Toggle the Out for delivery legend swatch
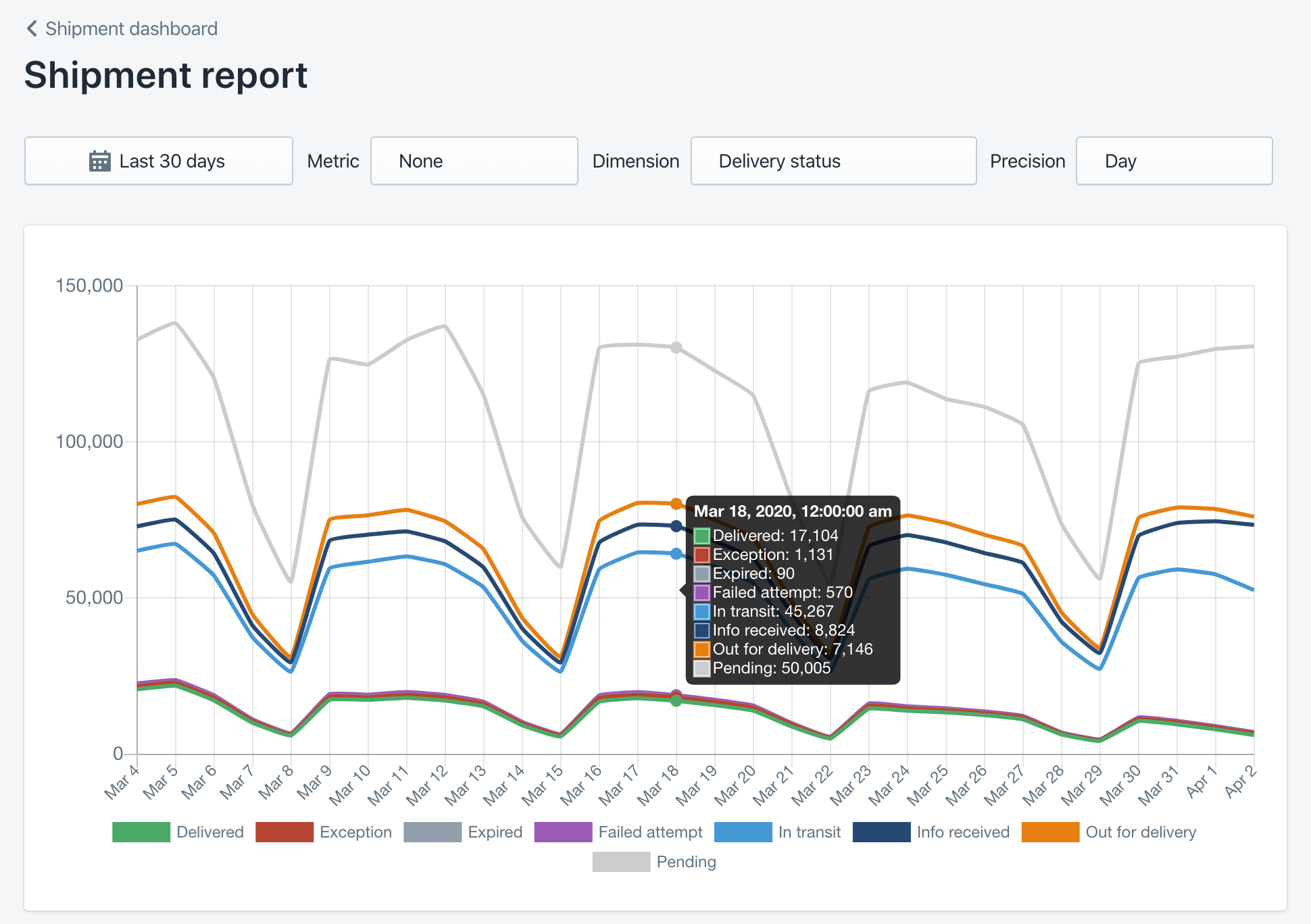Image resolution: width=1311 pixels, height=924 pixels. 1050,832
